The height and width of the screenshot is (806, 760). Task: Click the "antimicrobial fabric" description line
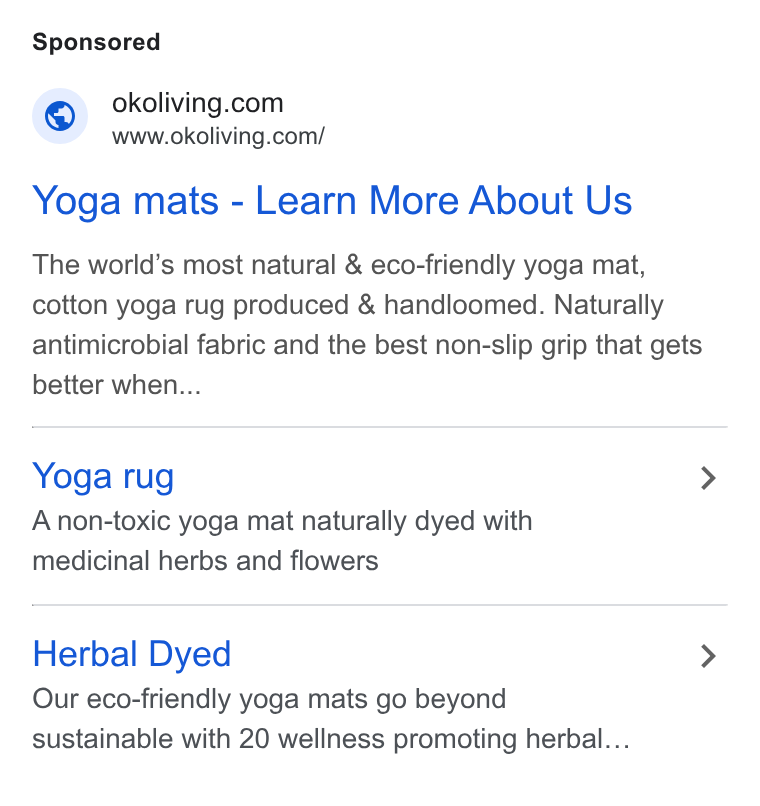tap(367, 345)
